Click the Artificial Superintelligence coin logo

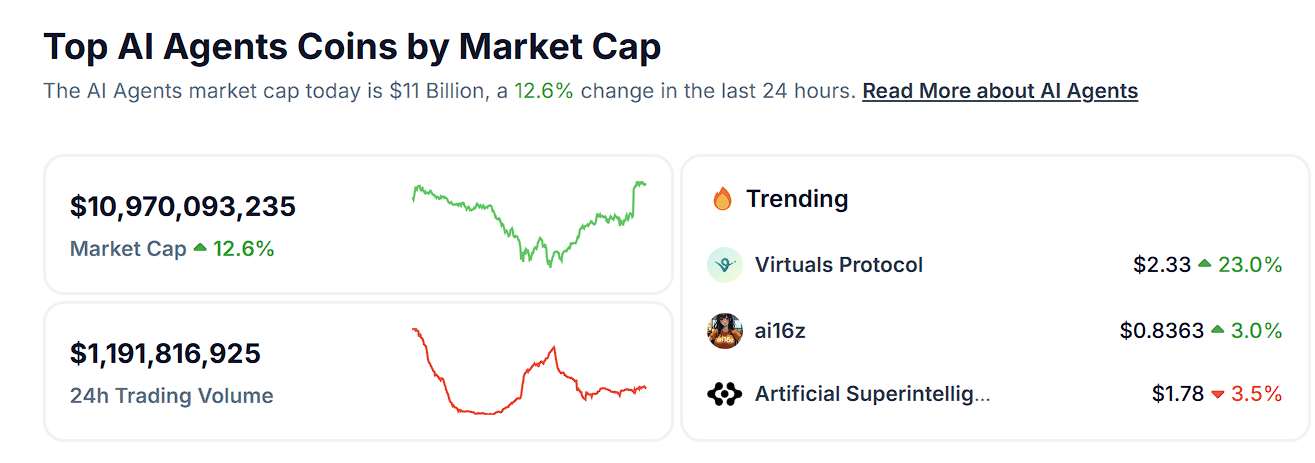click(x=724, y=395)
